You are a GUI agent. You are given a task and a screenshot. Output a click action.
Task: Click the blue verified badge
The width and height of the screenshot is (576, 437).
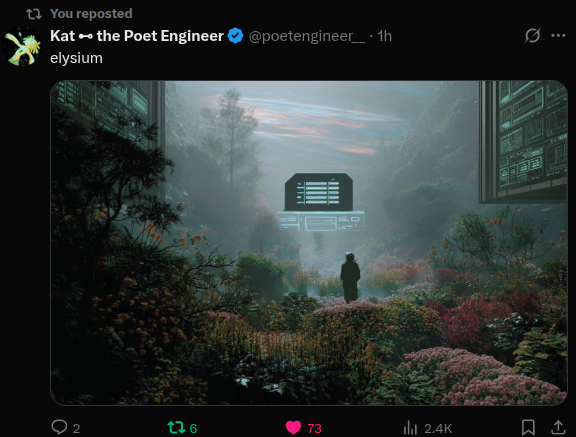pos(235,36)
